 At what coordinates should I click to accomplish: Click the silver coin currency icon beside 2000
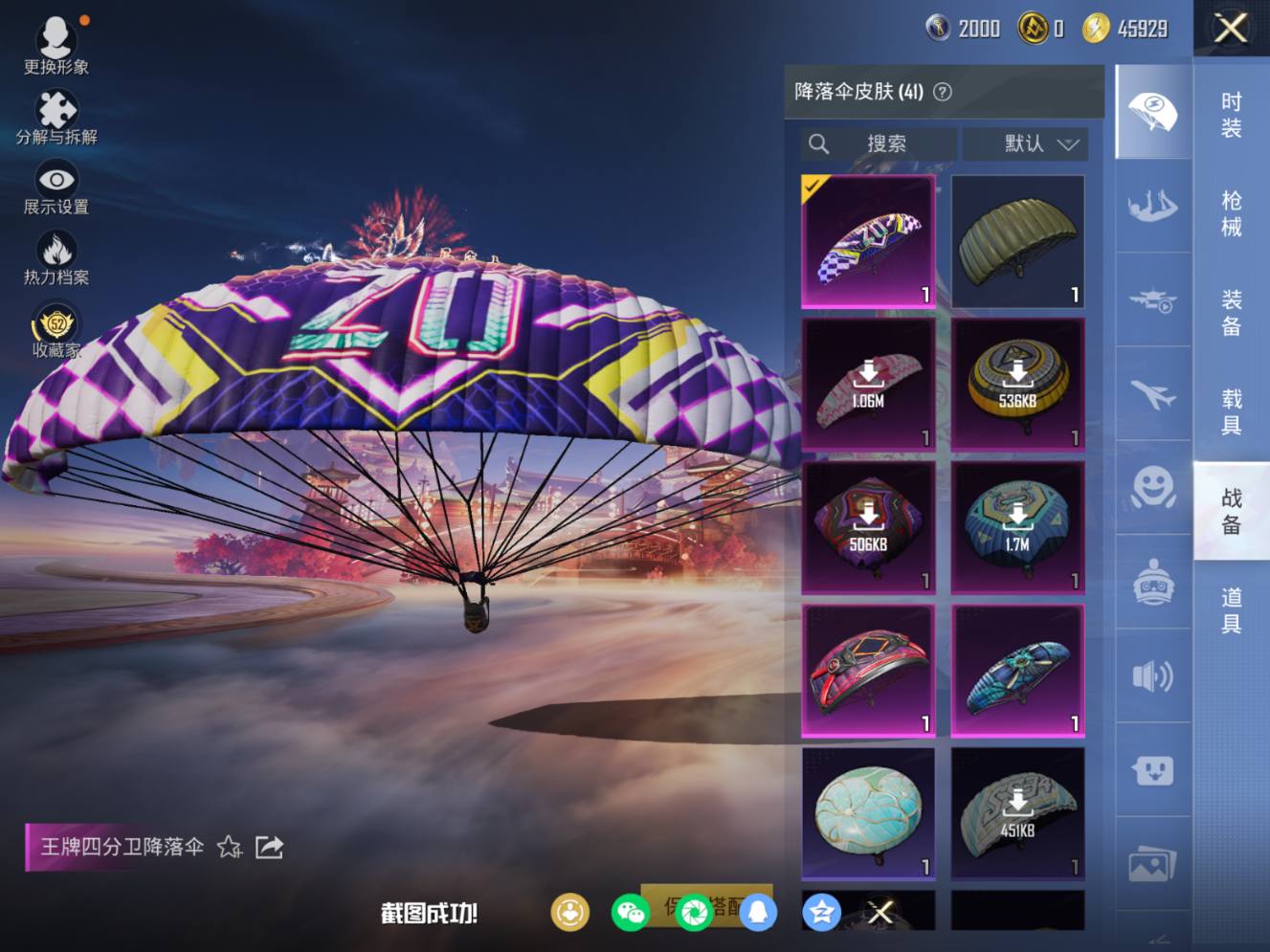(938, 28)
